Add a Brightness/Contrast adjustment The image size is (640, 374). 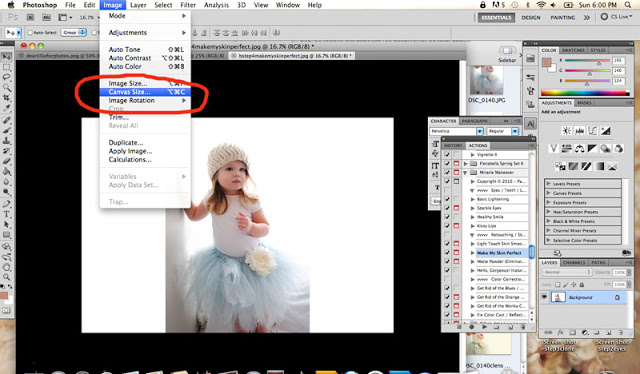coord(567,131)
